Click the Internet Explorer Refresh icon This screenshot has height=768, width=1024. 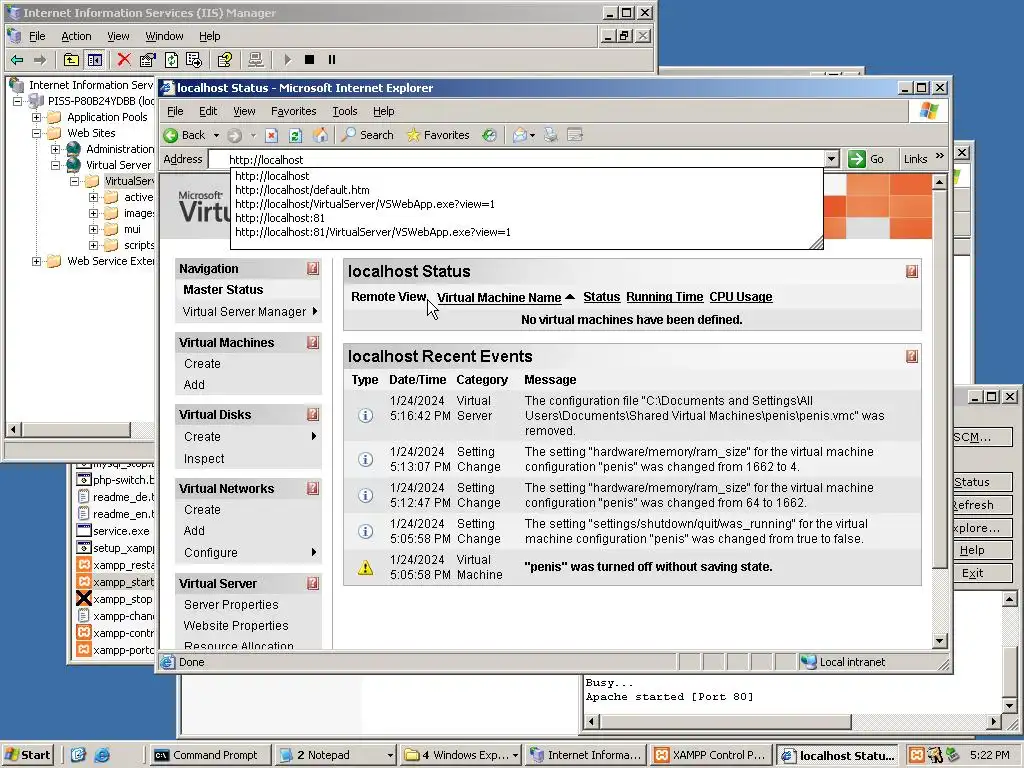[295, 135]
